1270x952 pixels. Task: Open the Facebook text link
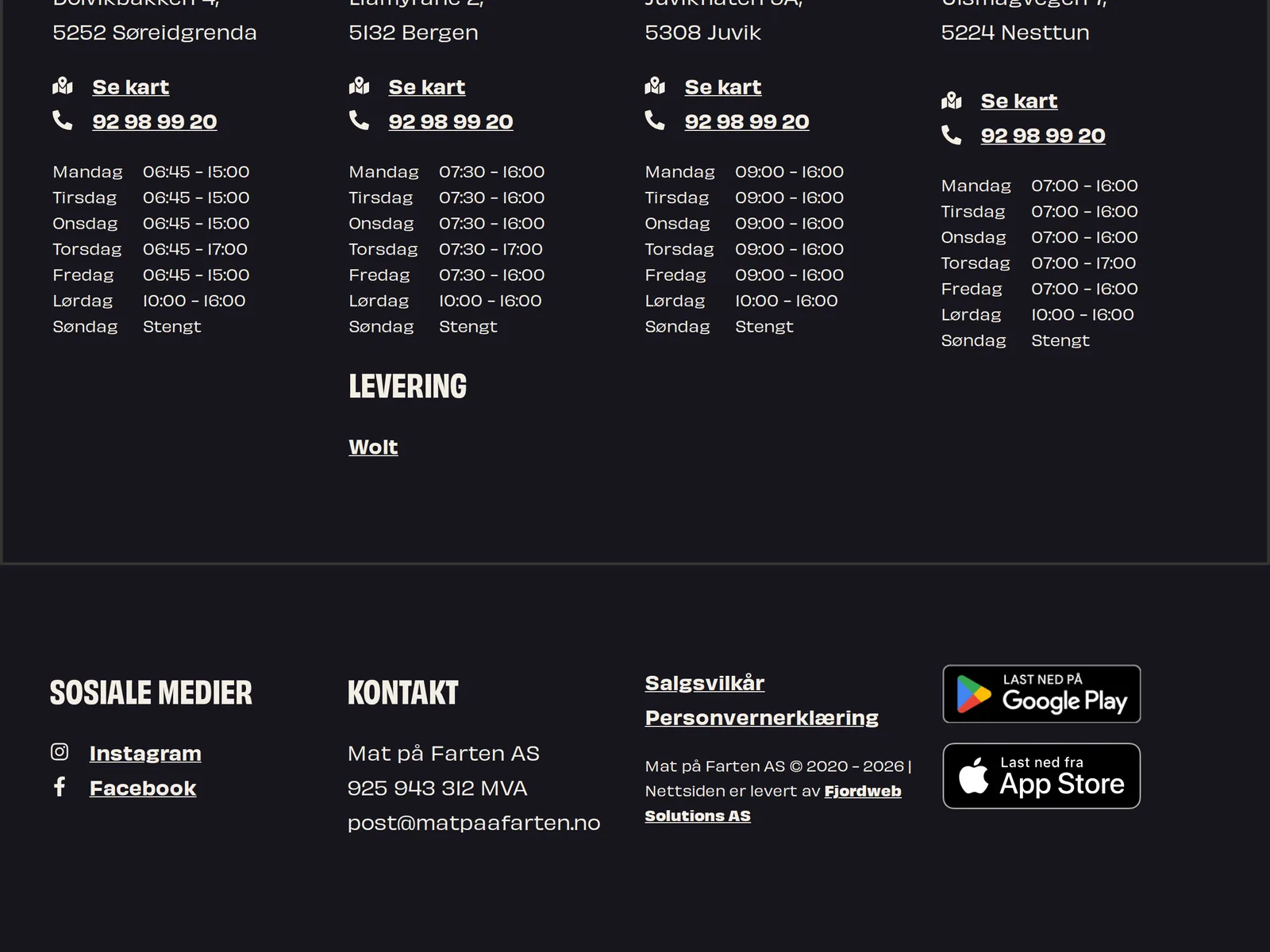143,788
